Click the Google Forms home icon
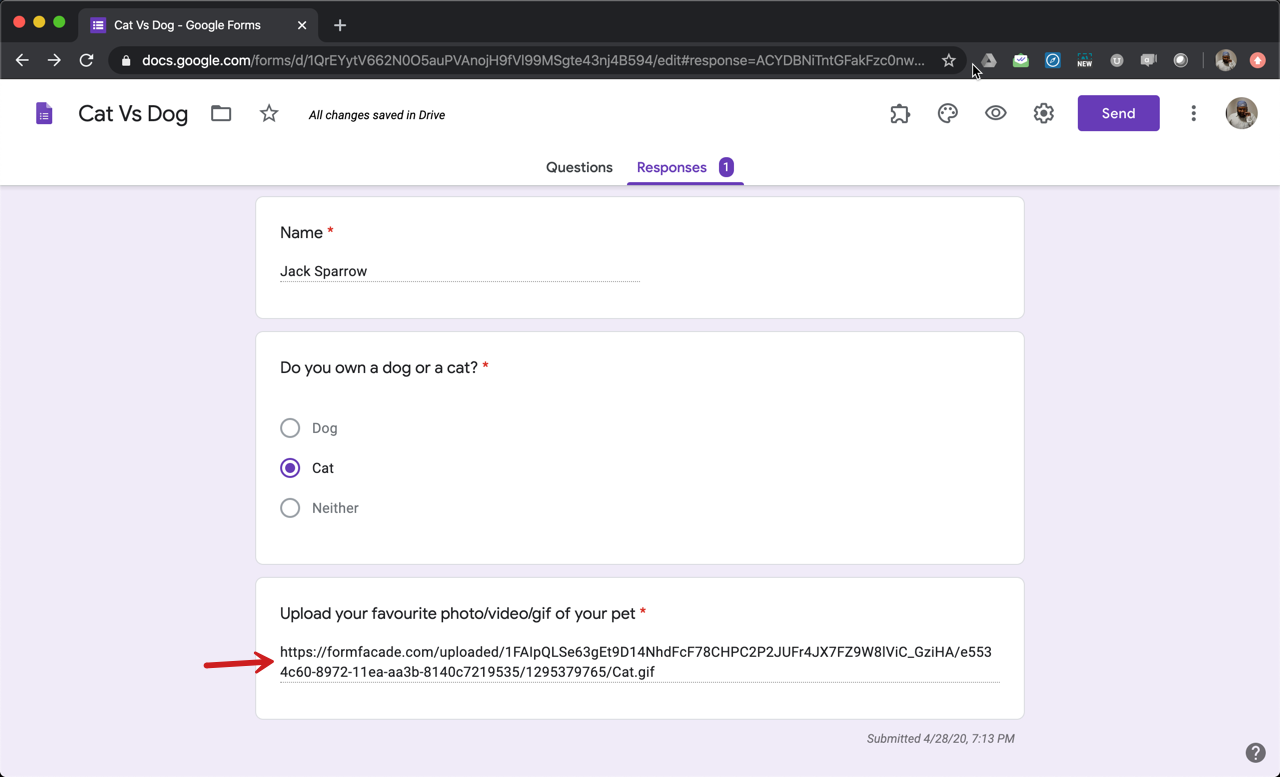Image resolution: width=1280 pixels, height=777 pixels. (44, 114)
